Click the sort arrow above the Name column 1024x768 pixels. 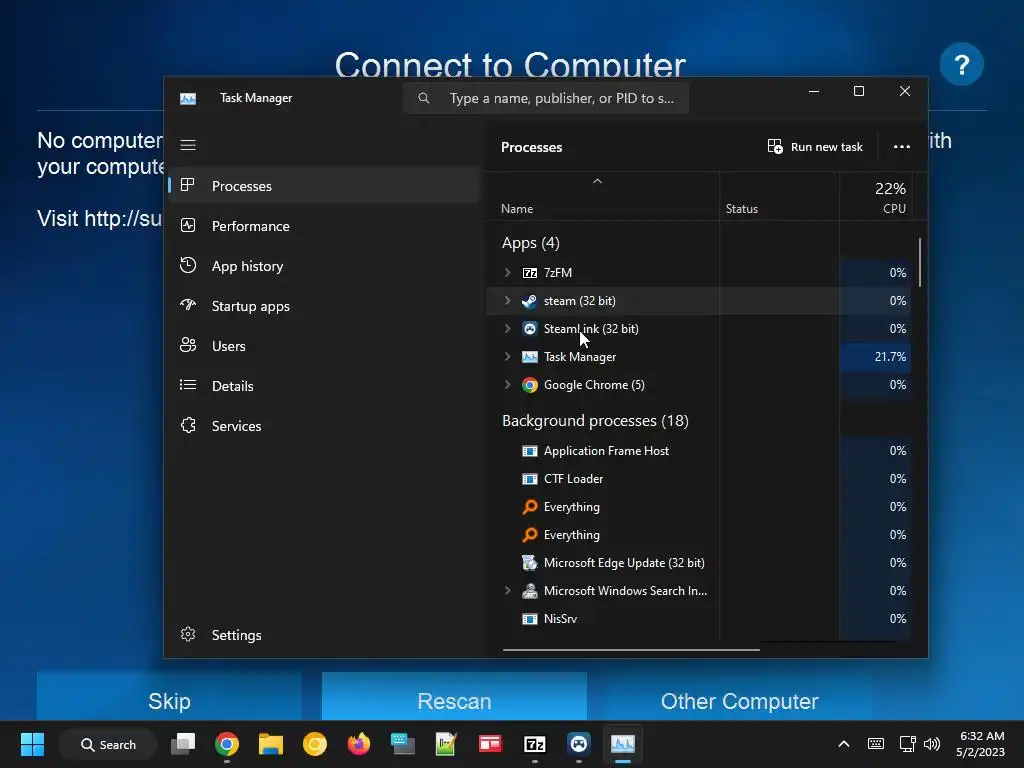597,181
